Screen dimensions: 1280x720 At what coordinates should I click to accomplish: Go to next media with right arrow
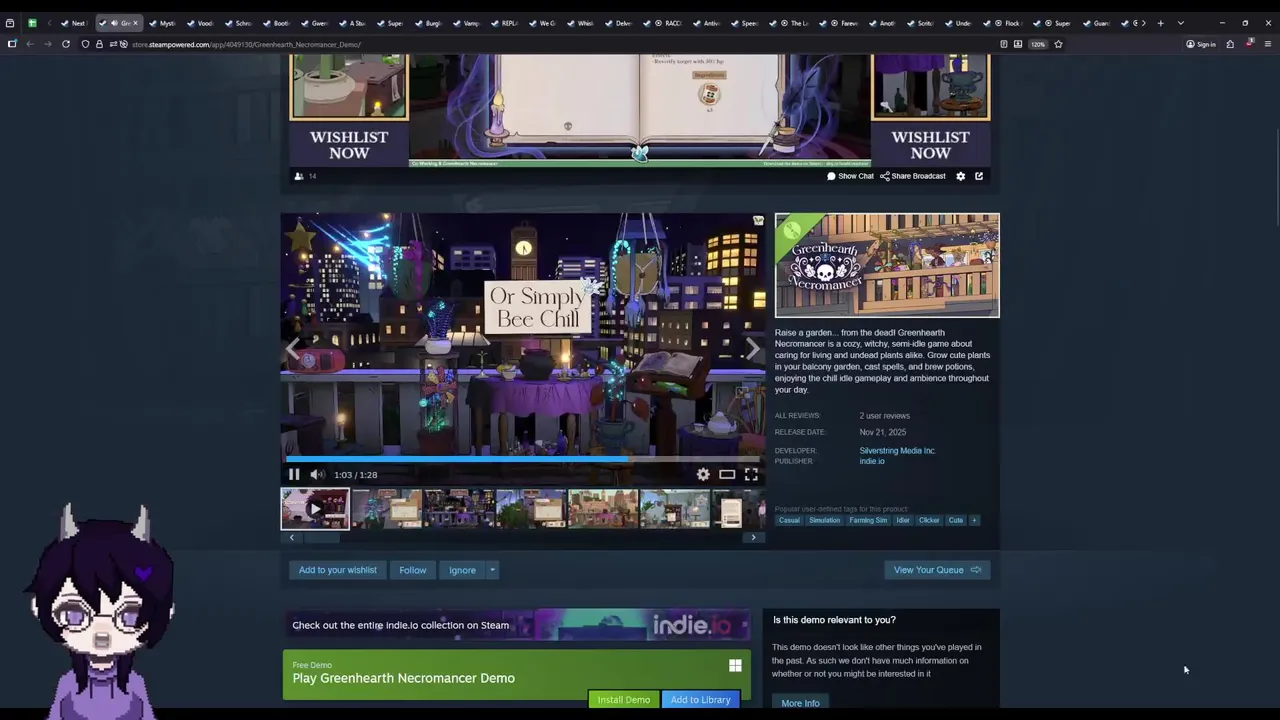tap(752, 348)
